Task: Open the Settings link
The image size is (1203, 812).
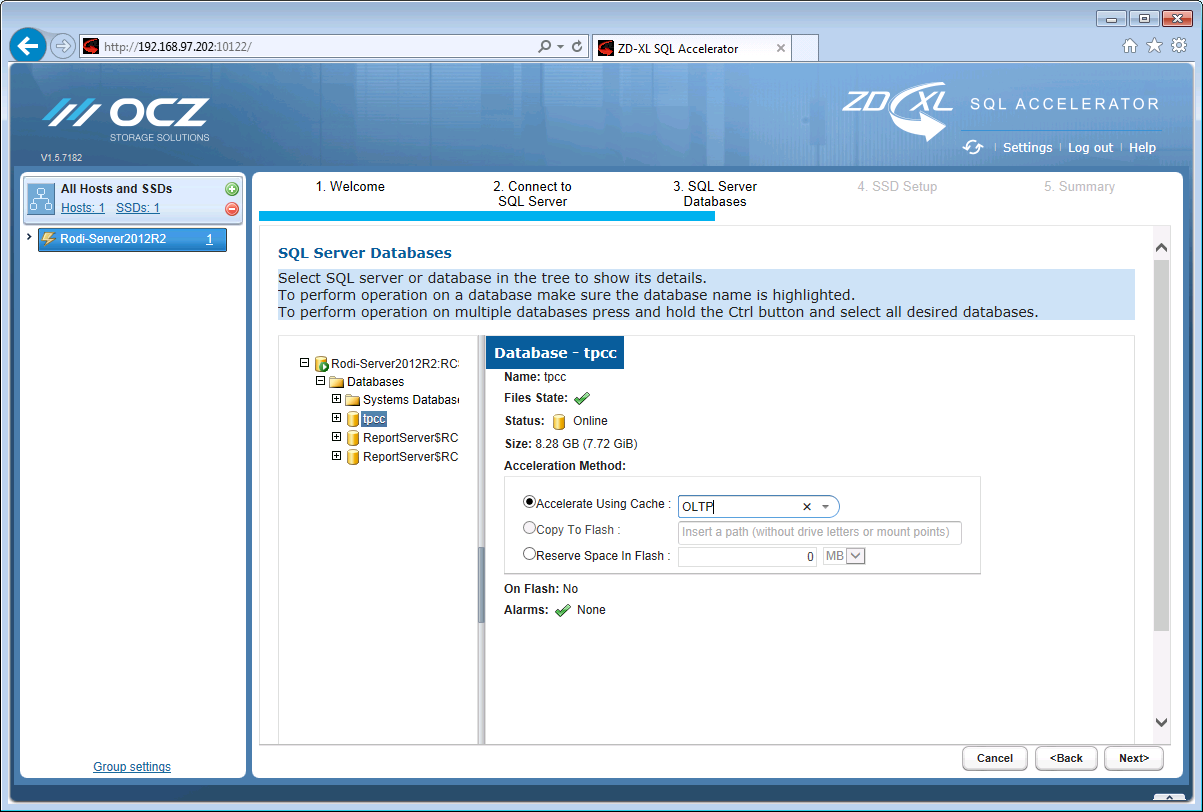Action: tap(1028, 148)
